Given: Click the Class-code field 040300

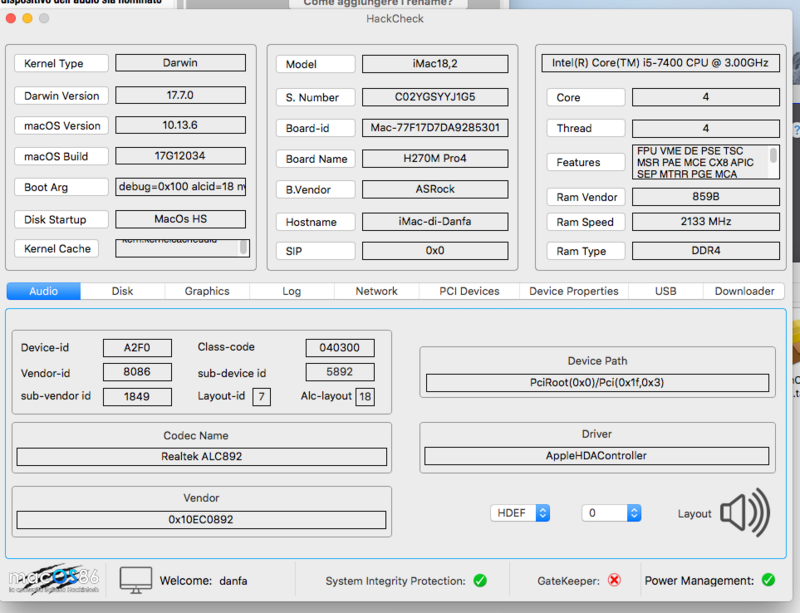Looking at the screenshot, I should pos(340,348).
